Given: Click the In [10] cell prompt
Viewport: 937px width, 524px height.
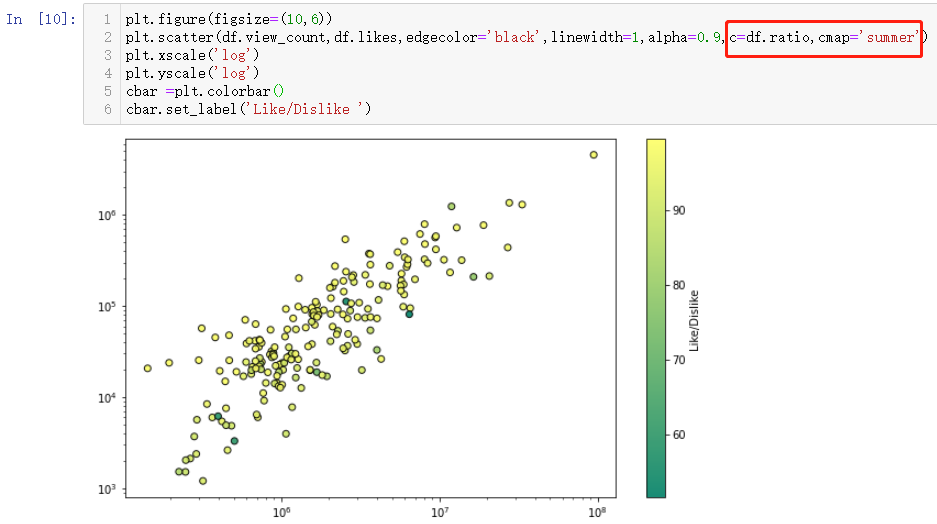Looking at the screenshot, I should click(x=41, y=19).
